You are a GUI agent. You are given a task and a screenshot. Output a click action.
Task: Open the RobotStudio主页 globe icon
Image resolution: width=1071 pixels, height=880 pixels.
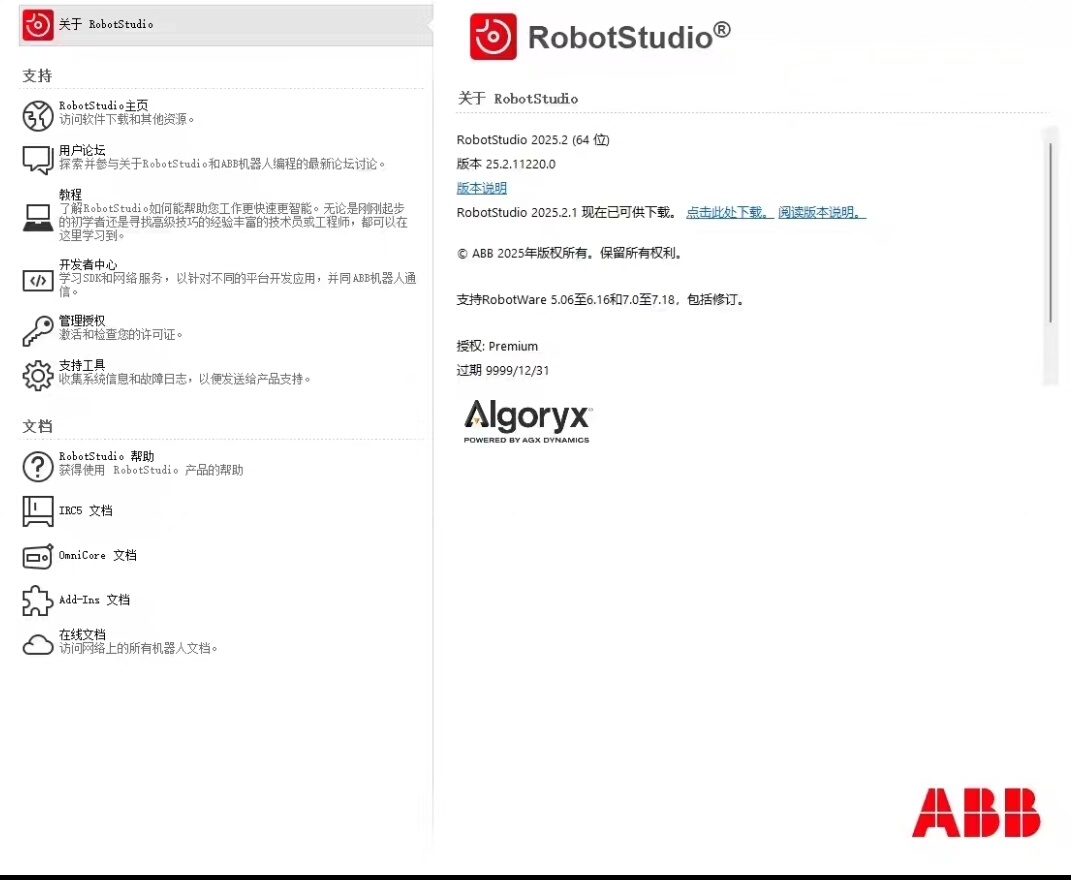click(x=38, y=115)
